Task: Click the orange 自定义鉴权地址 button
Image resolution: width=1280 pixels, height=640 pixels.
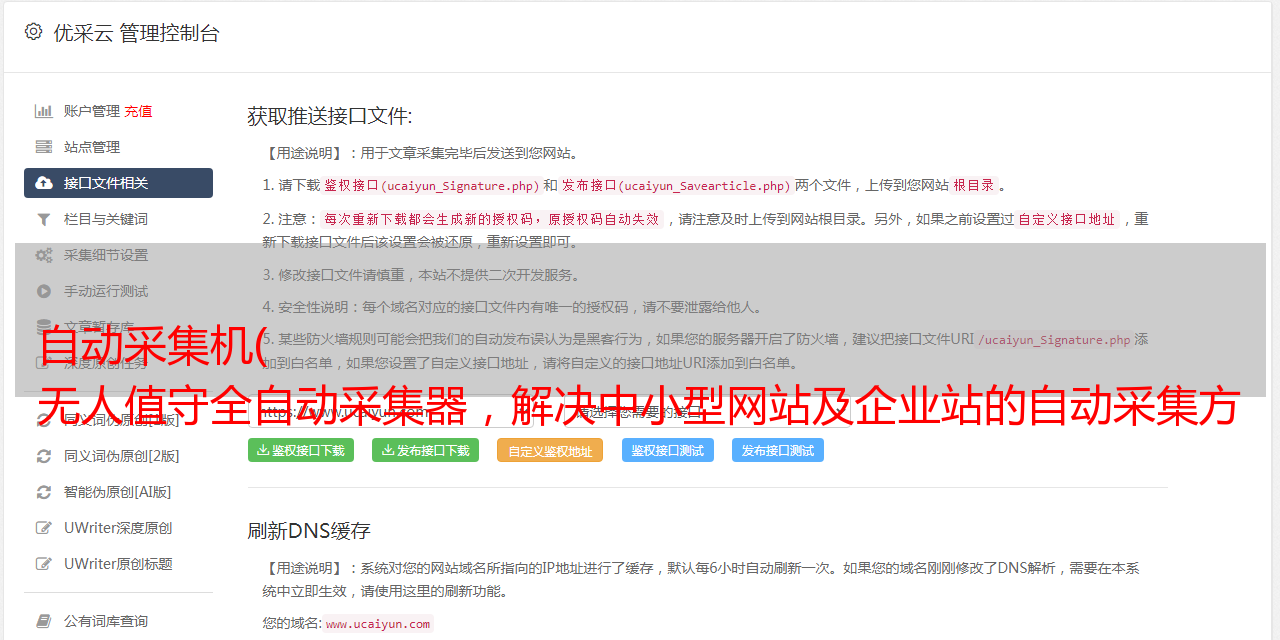Action: [x=550, y=451]
